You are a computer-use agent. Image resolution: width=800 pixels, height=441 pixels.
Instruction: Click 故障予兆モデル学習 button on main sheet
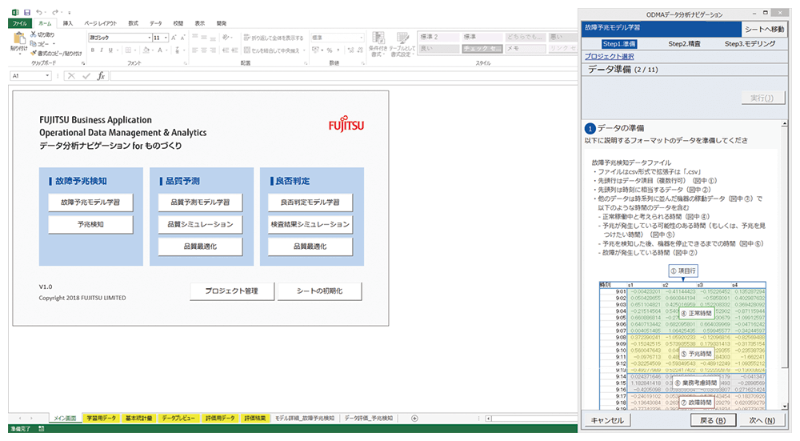pyautogui.click(x=90, y=202)
